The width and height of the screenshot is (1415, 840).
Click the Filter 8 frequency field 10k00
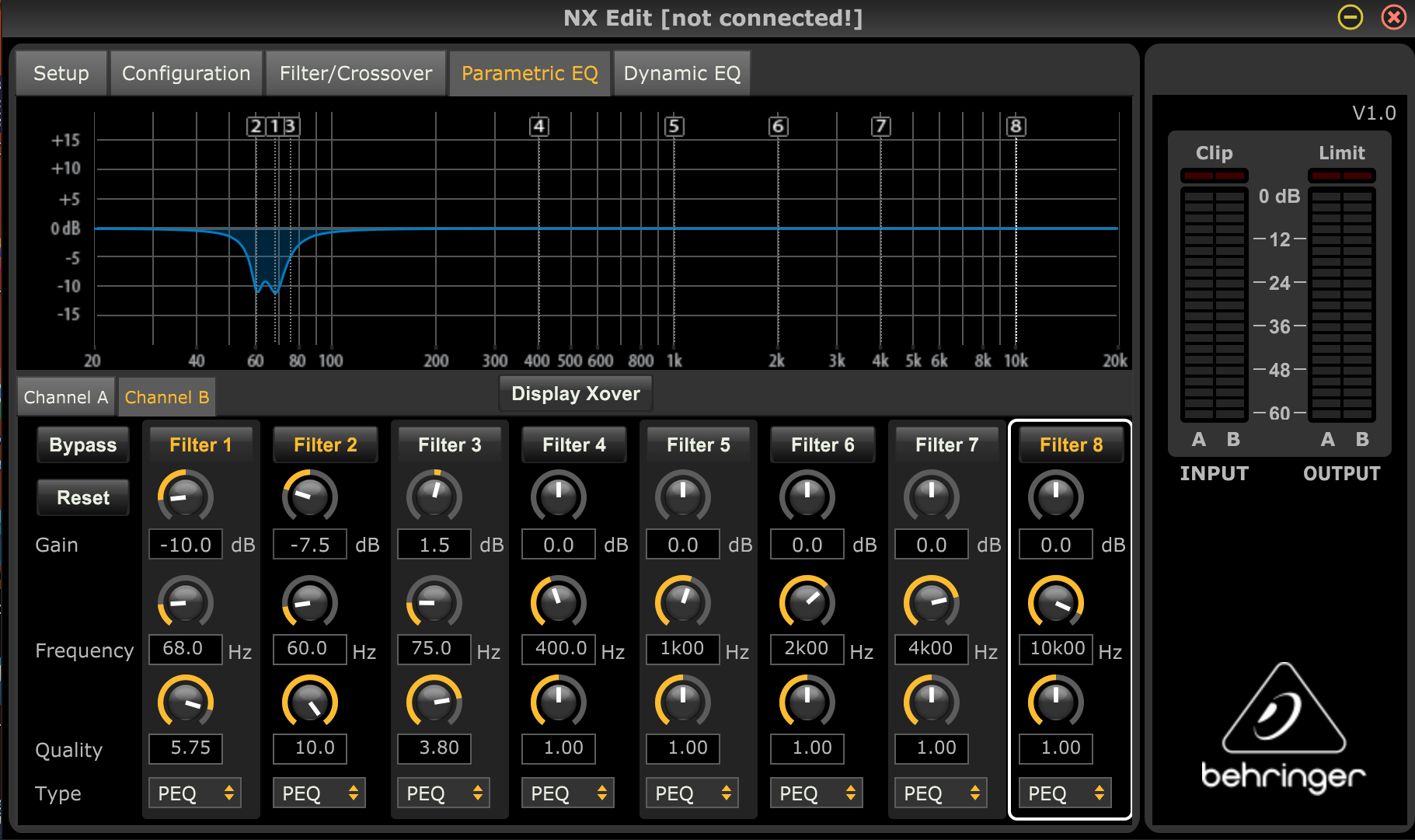pos(1056,649)
